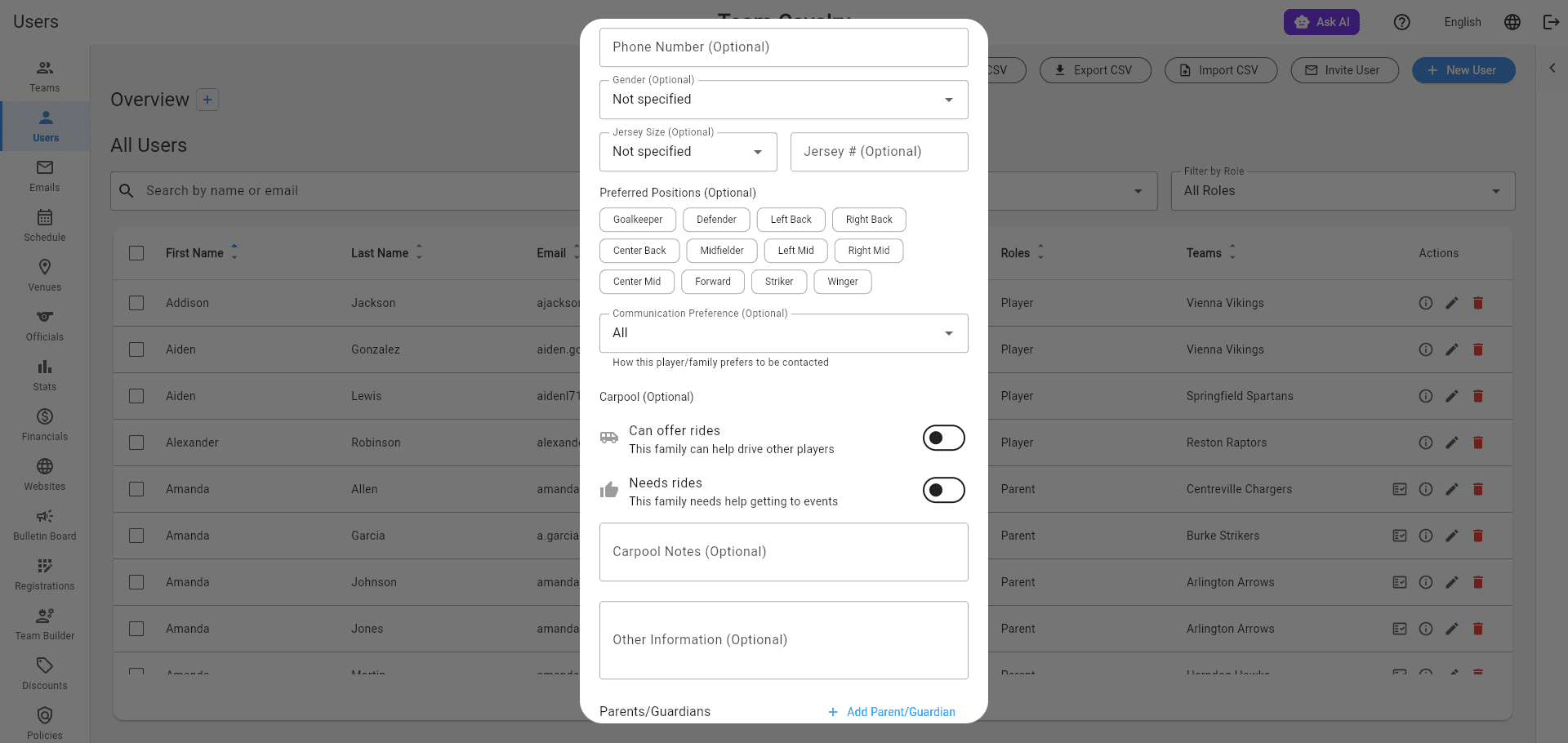Delete the Addison Jackson row
The image size is (1568, 743).
point(1478,303)
